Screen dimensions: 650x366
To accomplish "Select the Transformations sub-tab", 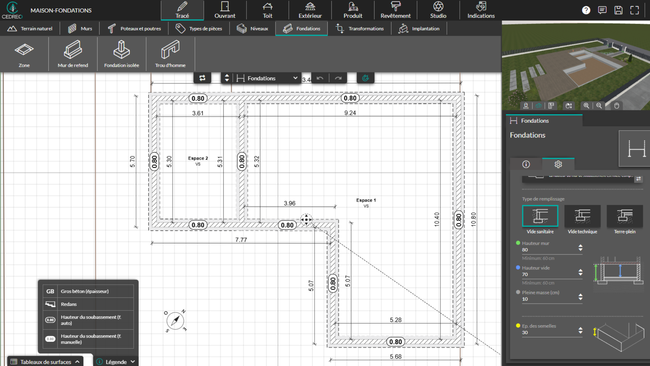I will coord(360,29).
